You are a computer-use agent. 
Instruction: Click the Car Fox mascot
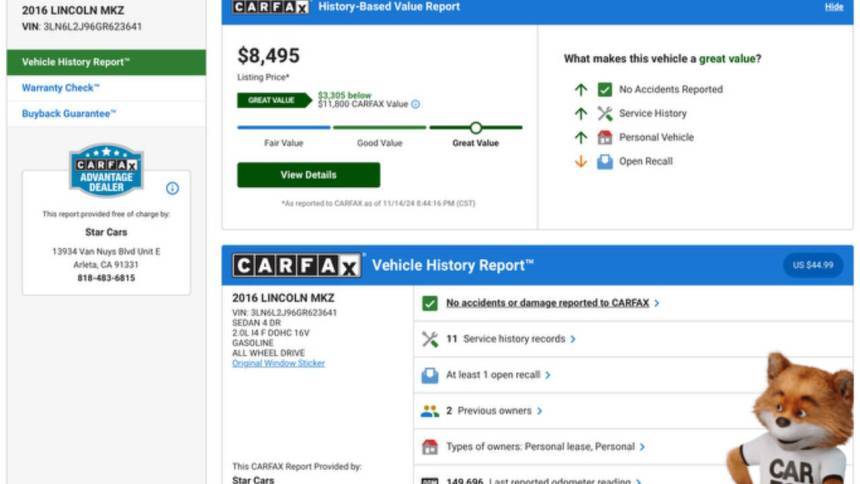coord(790,418)
